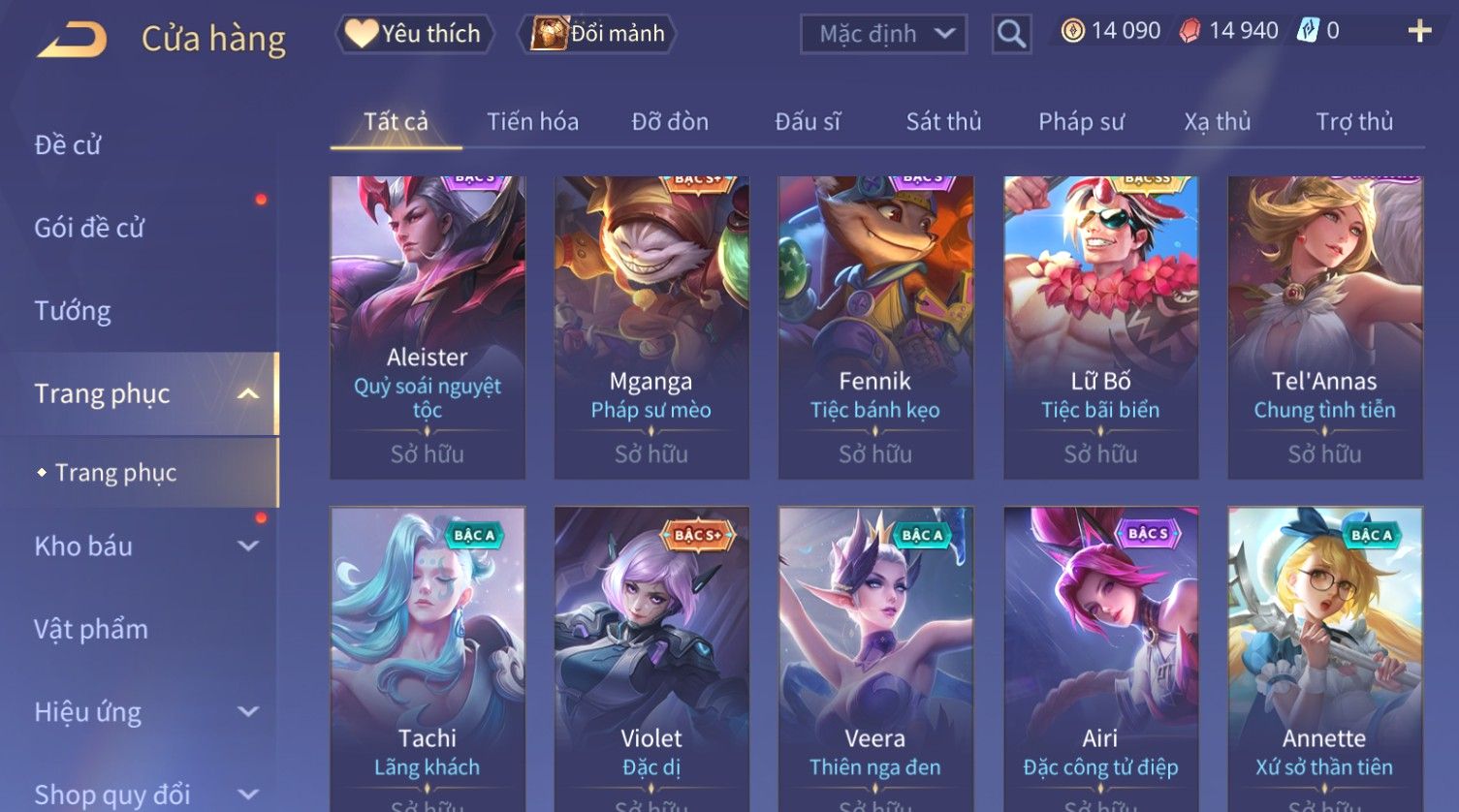Switch to the Sát thủ tab
Screen dimensions: 1459x812
(x=943, y=122)
